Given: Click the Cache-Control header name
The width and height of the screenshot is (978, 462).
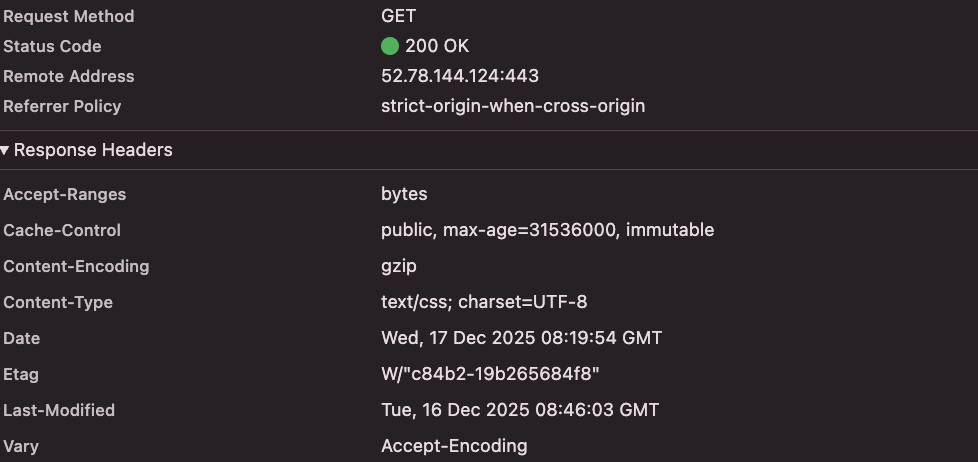Looking at the screenshot, I should 62,230.
